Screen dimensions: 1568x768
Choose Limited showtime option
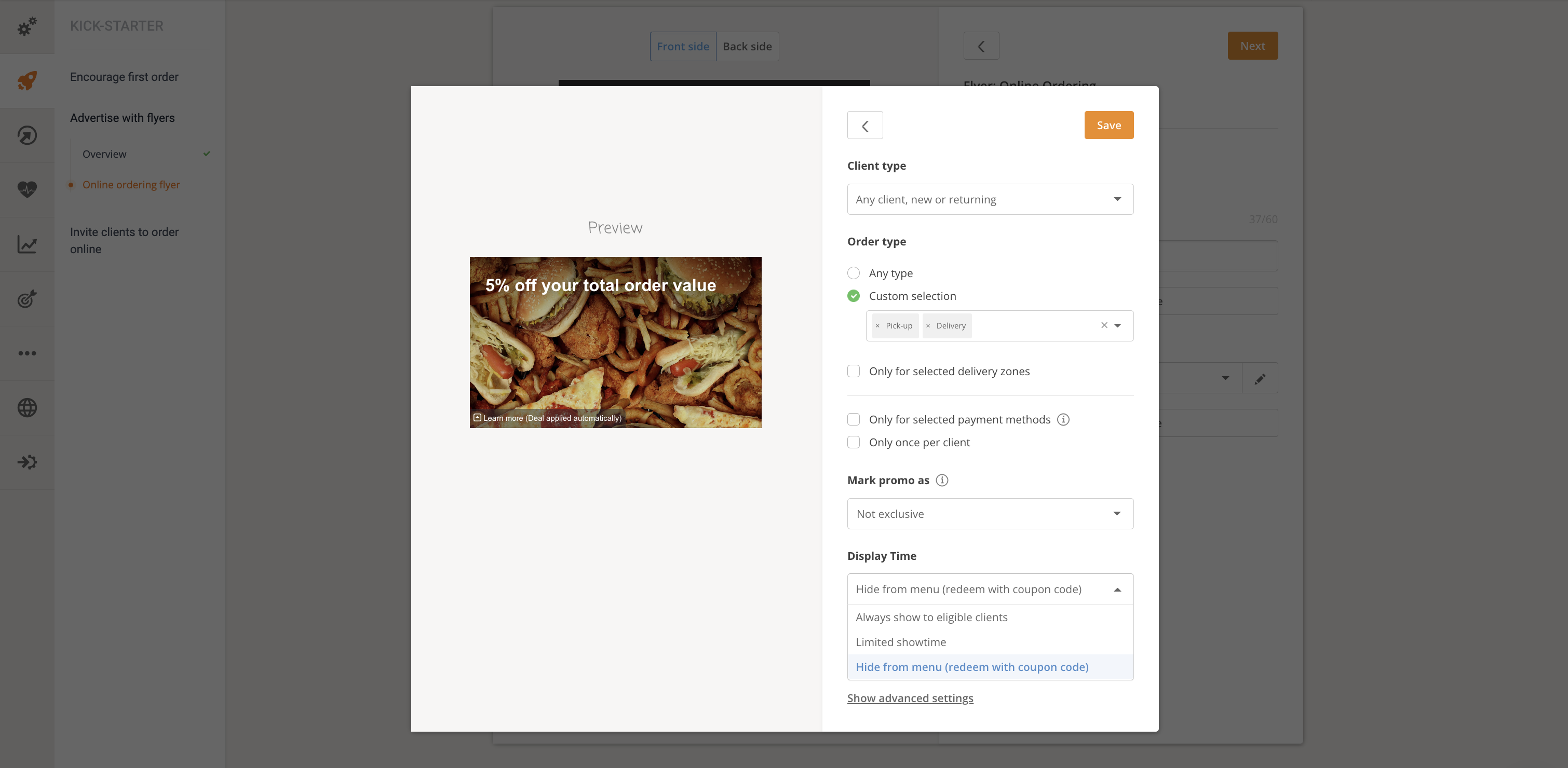(x=990, y=642)
